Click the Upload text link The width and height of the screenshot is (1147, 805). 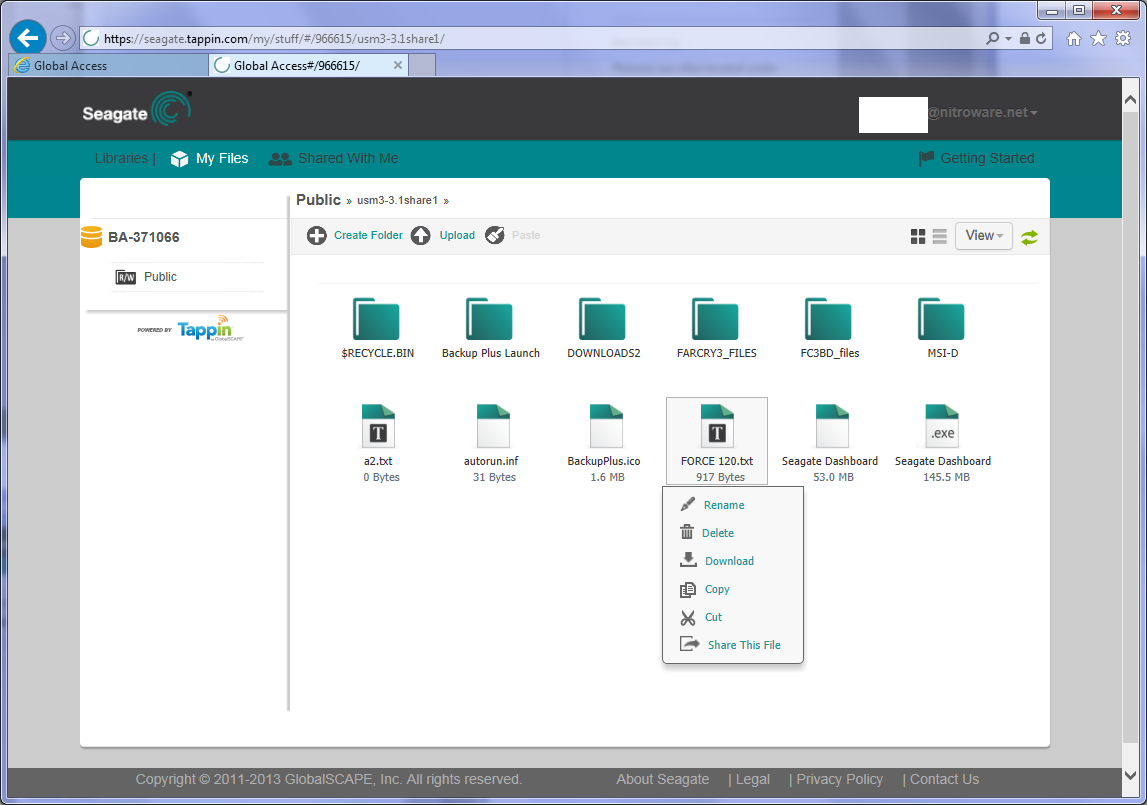(x=457, y=236)
